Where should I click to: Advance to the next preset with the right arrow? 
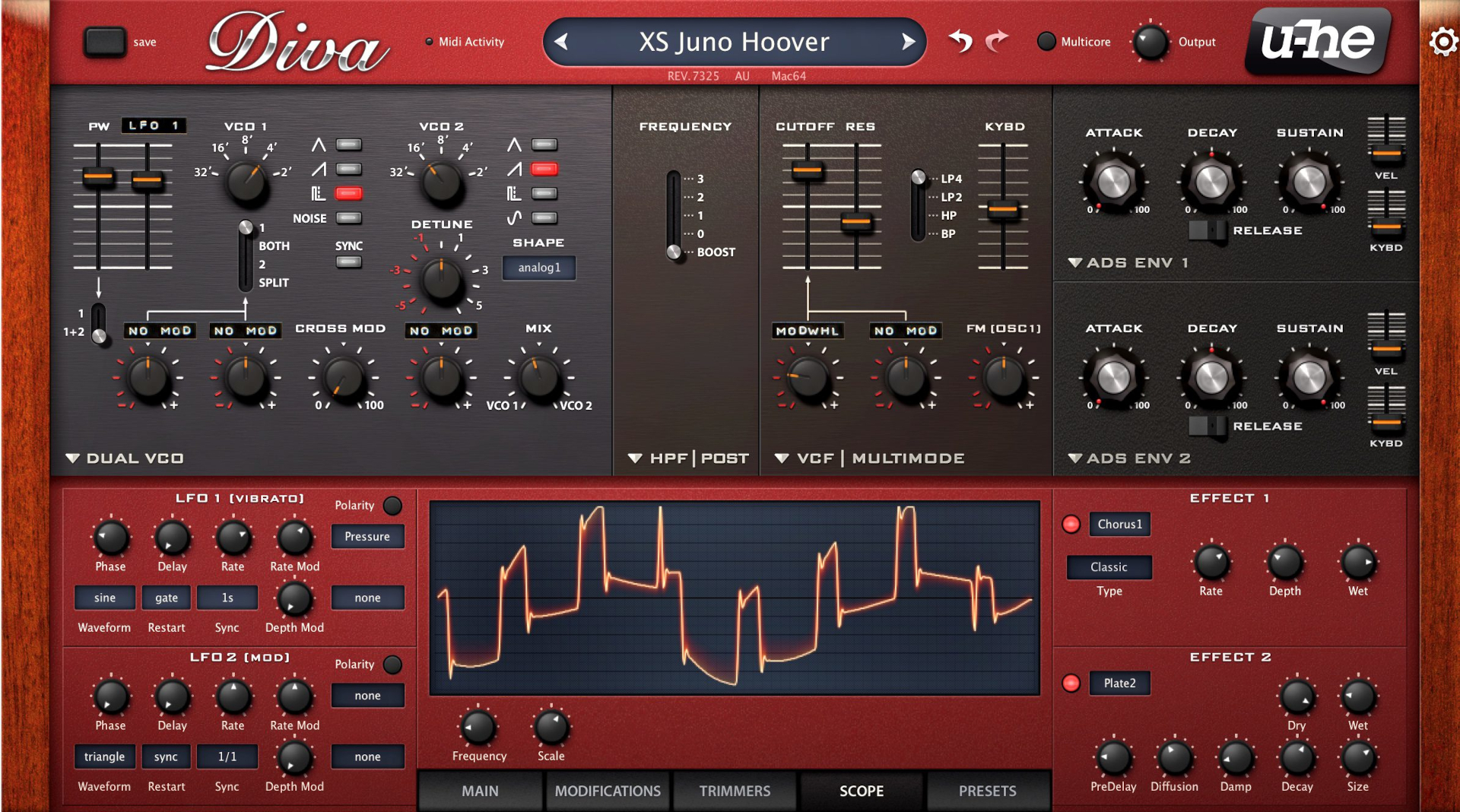click(907, 43)
